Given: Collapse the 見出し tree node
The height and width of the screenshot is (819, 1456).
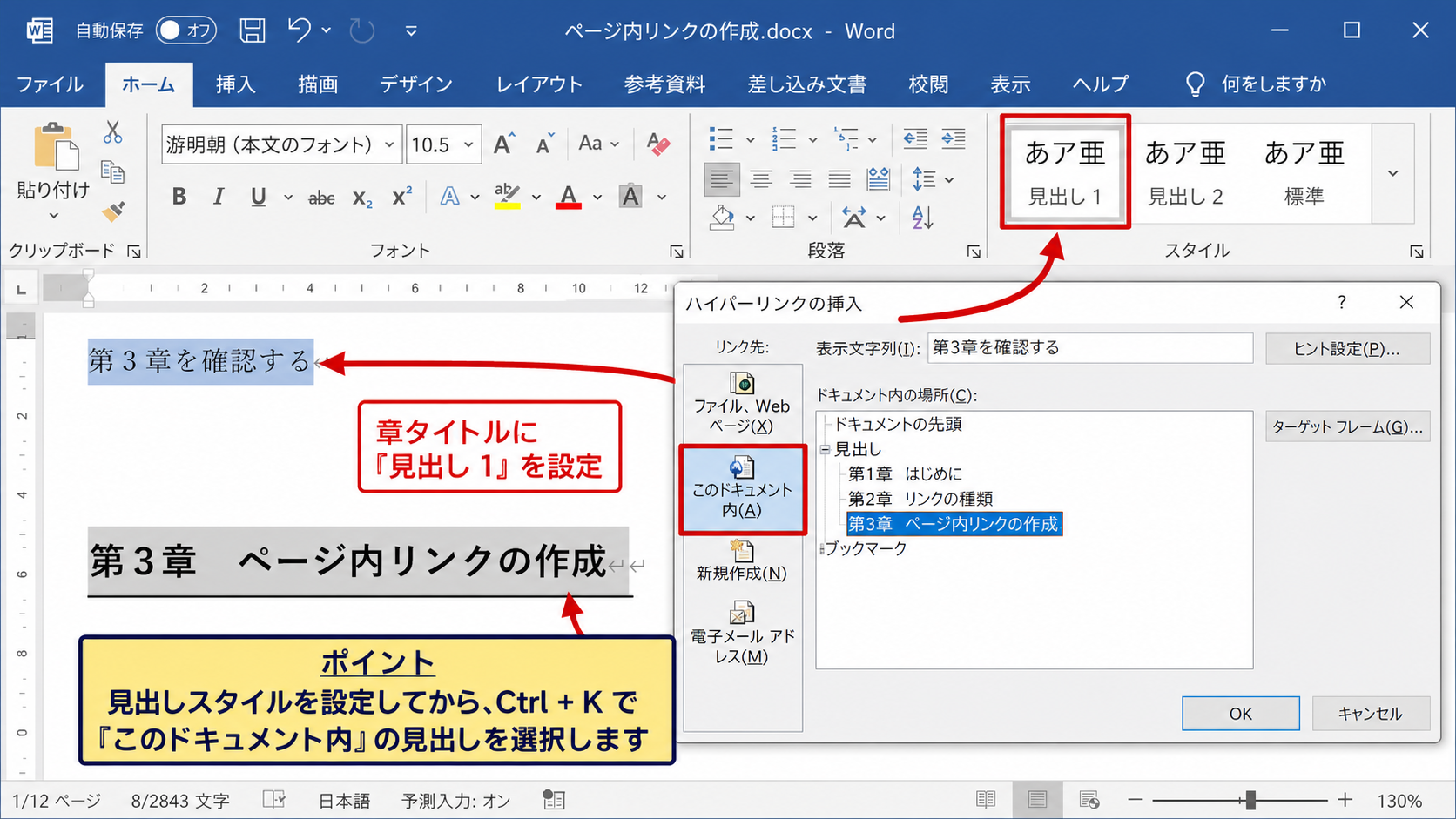Looking at the screenshot, I should 825,450.
